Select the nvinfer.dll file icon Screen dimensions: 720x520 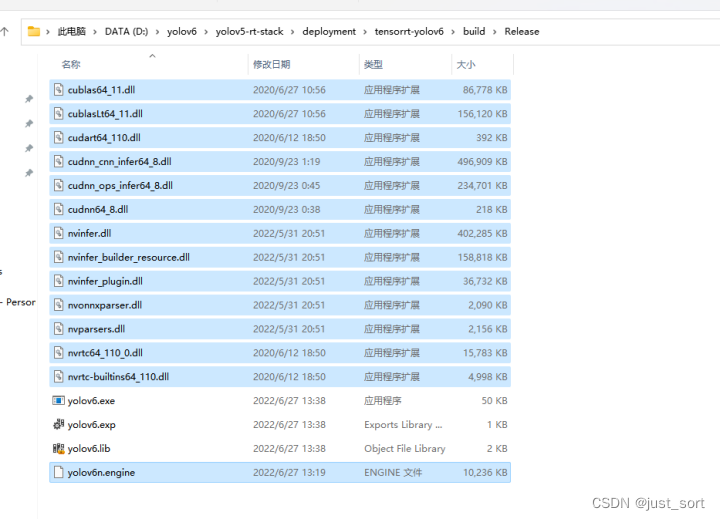pos(58,233)
